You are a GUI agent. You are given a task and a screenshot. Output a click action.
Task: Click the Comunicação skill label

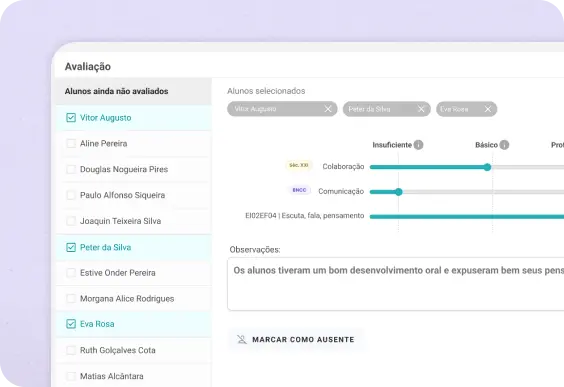(341, 191)
